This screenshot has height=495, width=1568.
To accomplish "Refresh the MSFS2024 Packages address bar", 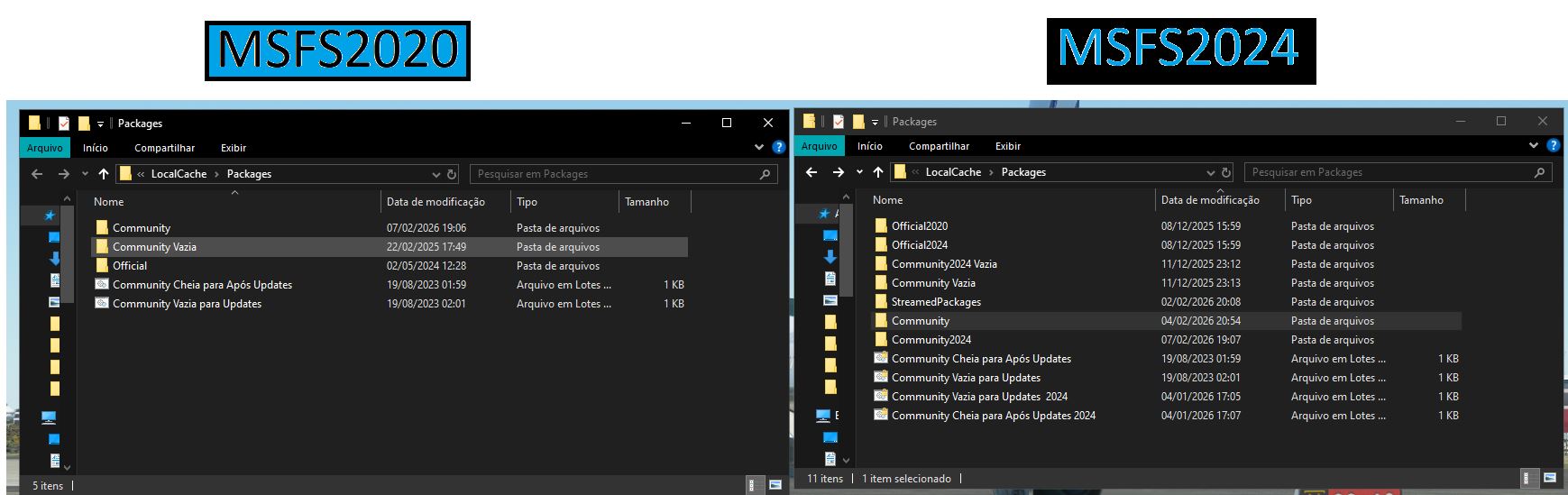I will coord(1226,172).
